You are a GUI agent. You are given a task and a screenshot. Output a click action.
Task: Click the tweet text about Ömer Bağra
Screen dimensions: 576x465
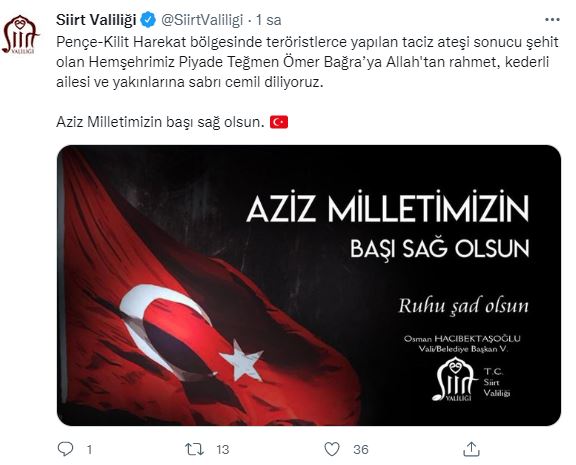click(307, 62)
